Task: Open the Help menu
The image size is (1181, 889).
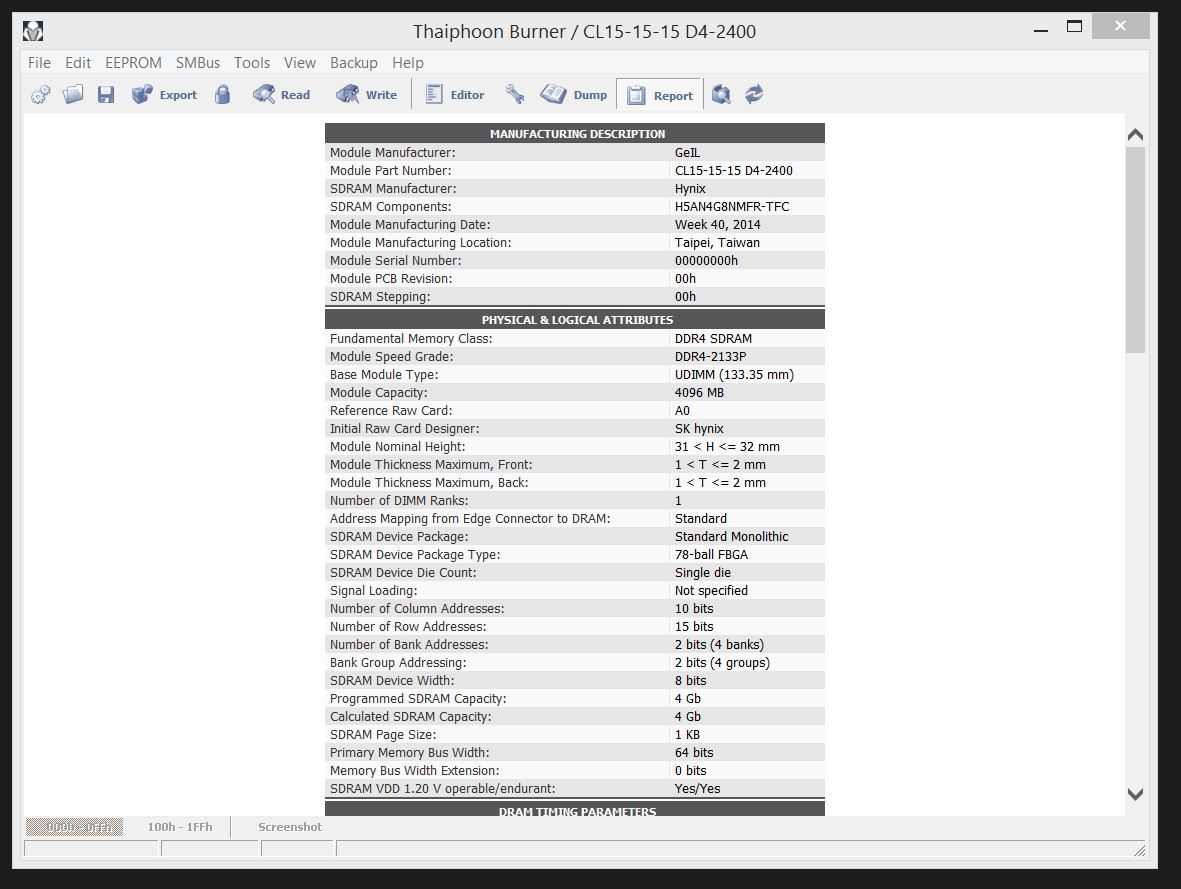Action: point(407,63)
